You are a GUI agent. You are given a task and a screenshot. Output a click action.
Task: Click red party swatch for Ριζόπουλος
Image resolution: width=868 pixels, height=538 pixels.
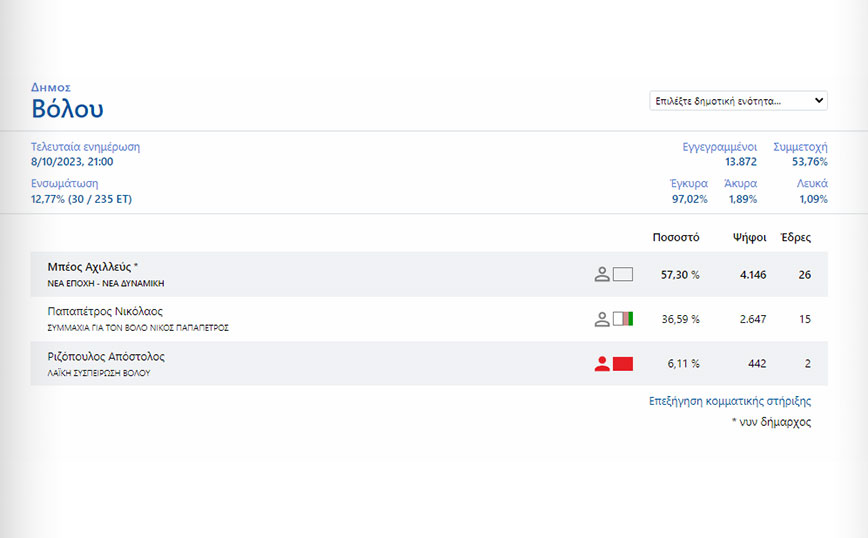pyautogui.click(x=623, y=364)
